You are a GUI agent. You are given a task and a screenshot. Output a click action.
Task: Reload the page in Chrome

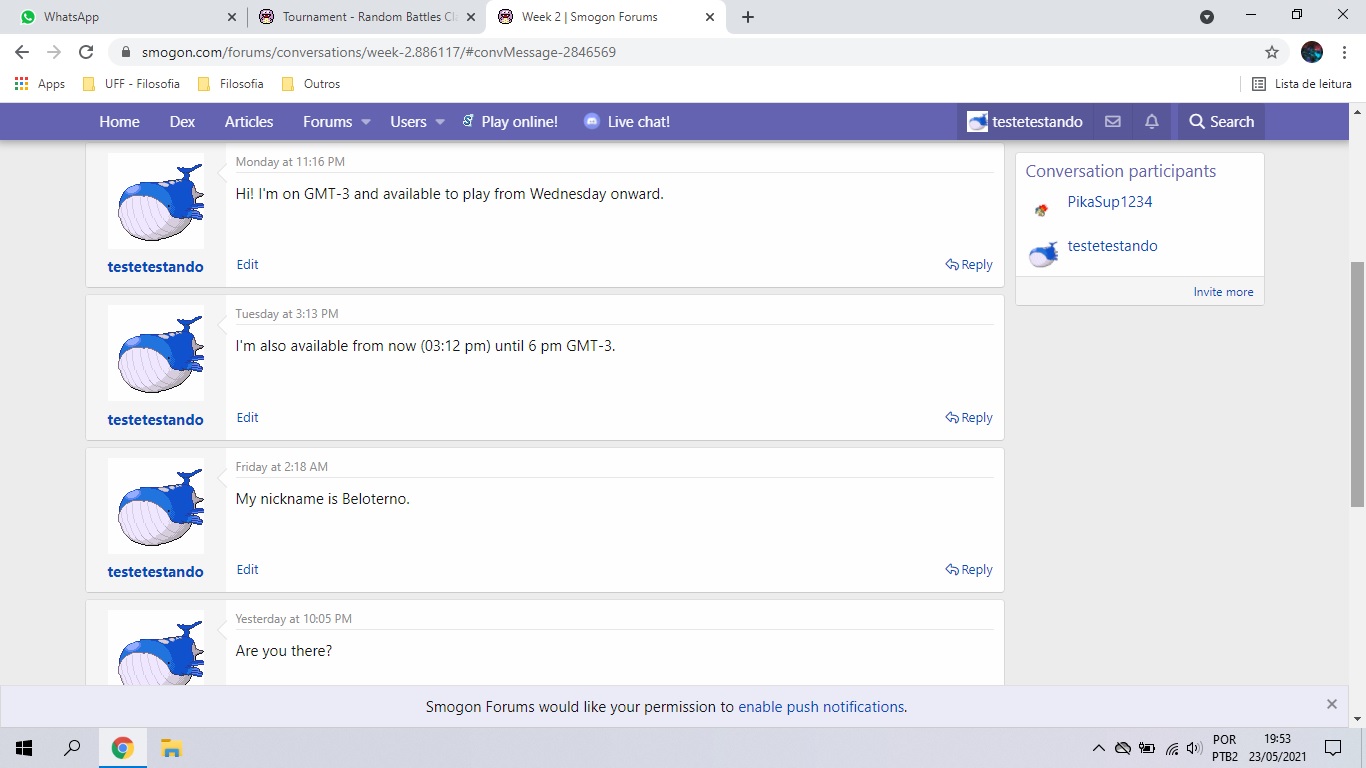[x=86, y=52]
